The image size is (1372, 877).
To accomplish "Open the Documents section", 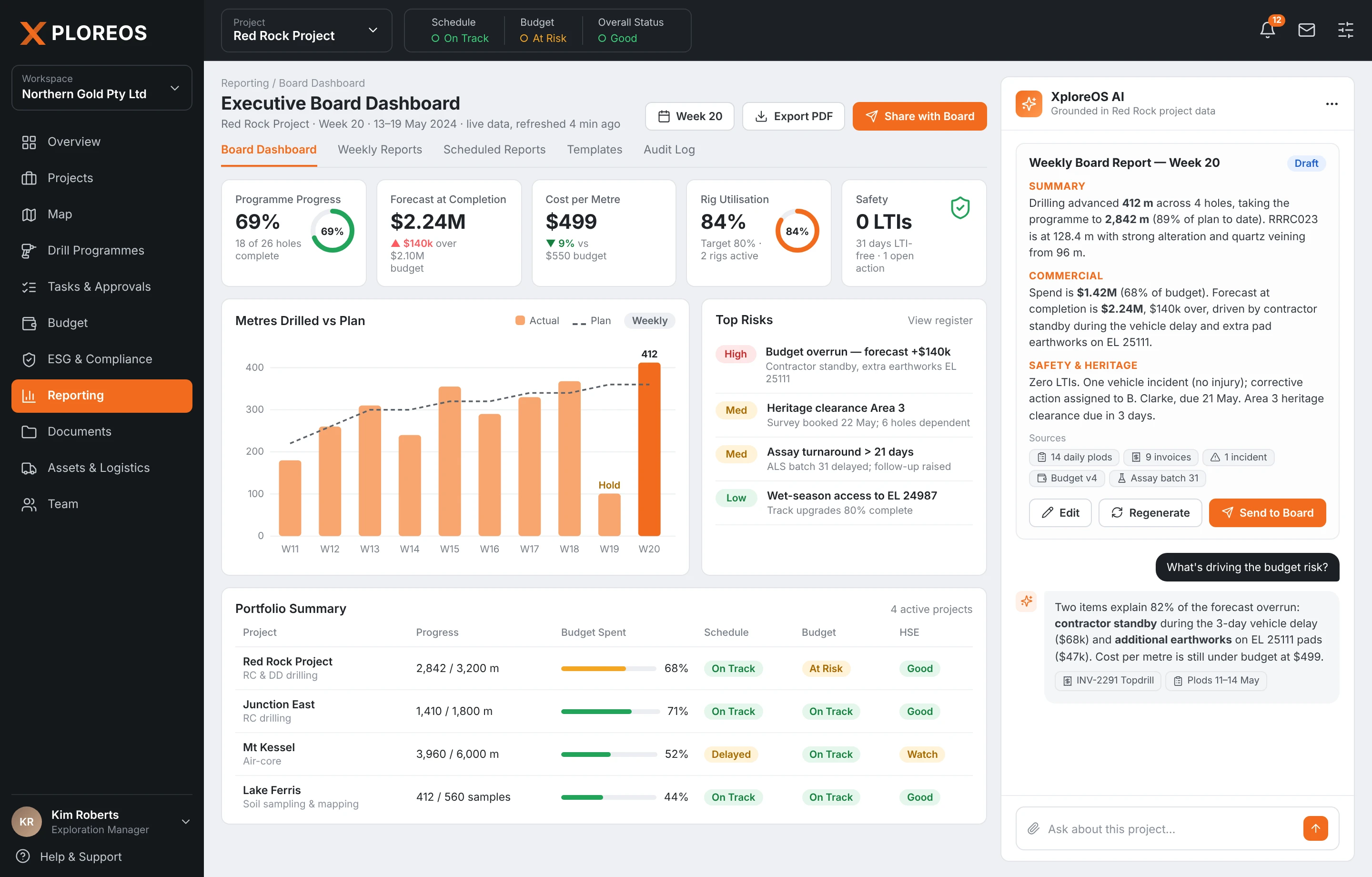I will coord(102,432).
